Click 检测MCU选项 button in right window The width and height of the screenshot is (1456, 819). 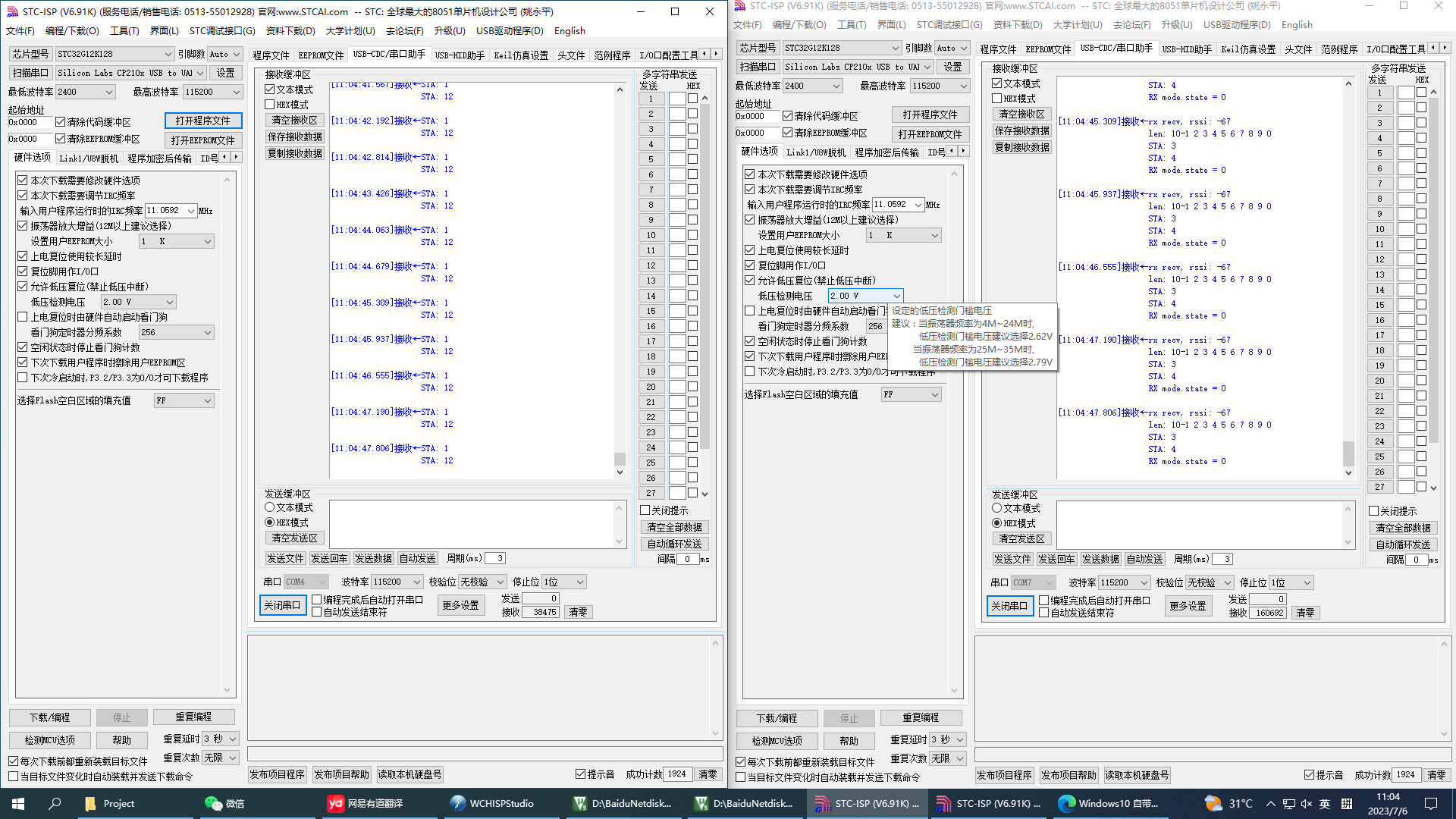click(x=777, y=741)
